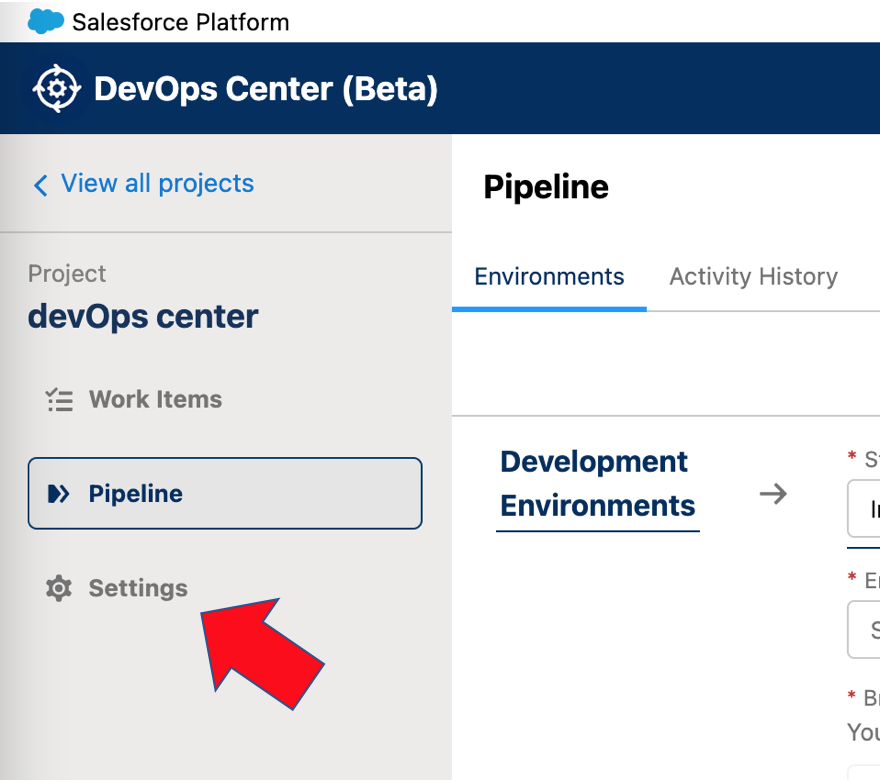This screenshot has height=784, width=880.
Task: Switch to the Activity History tab
Action: 753,277
